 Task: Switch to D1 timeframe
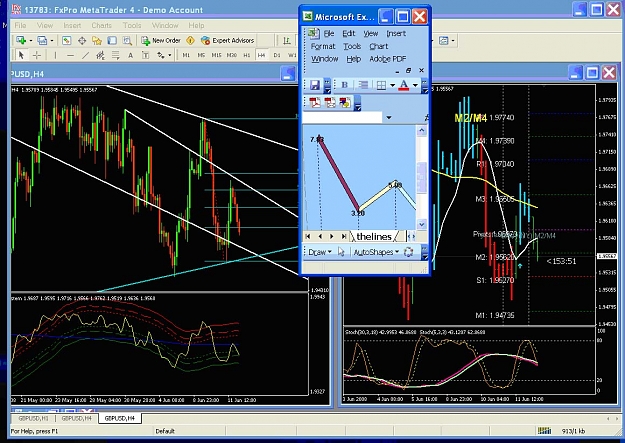coord(277,55)
